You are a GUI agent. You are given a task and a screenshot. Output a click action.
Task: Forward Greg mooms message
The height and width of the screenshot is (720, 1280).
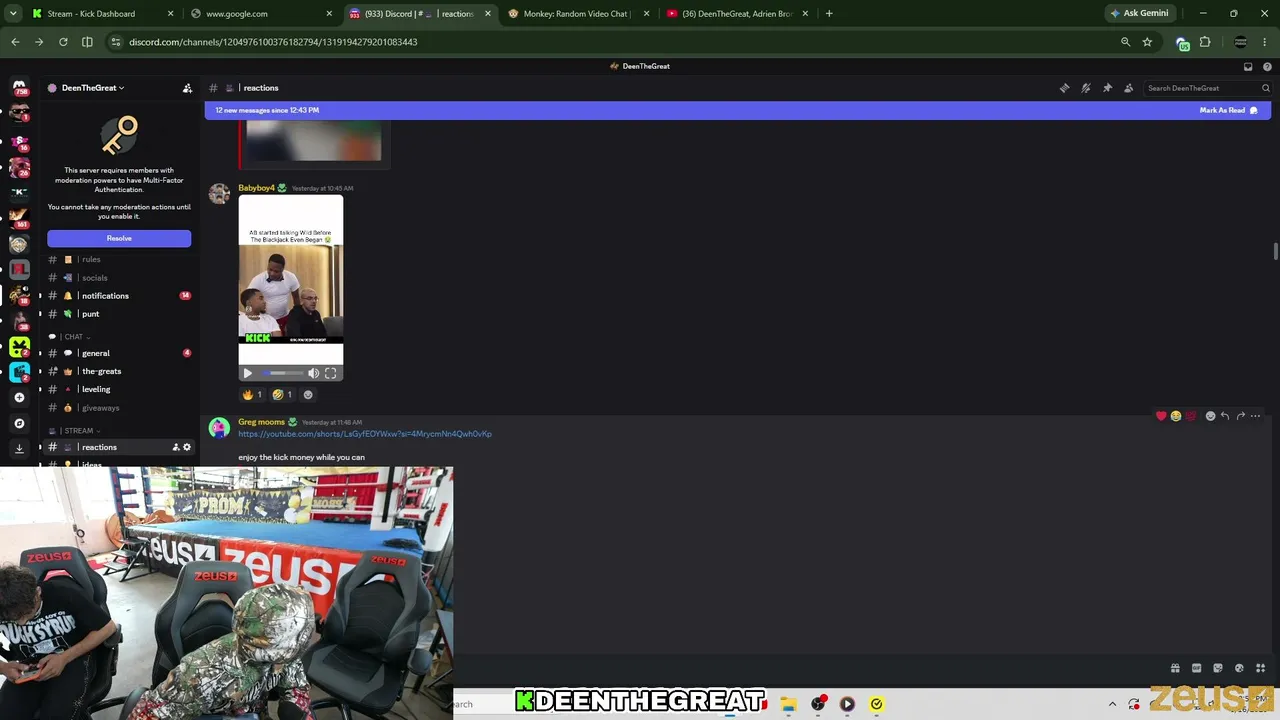click(x=1240, y=416)
